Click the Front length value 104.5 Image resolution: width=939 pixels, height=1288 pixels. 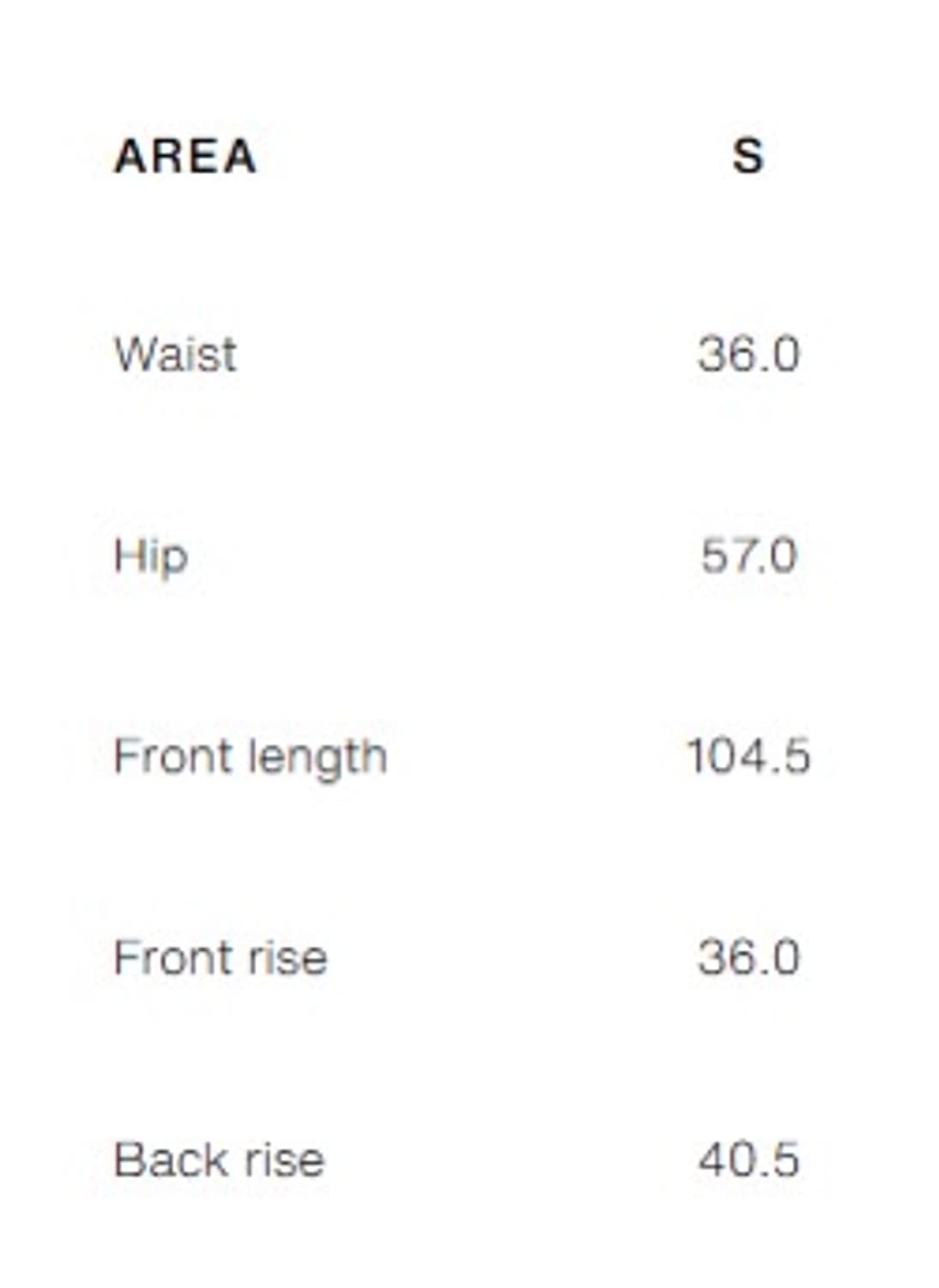click(748, 757)
